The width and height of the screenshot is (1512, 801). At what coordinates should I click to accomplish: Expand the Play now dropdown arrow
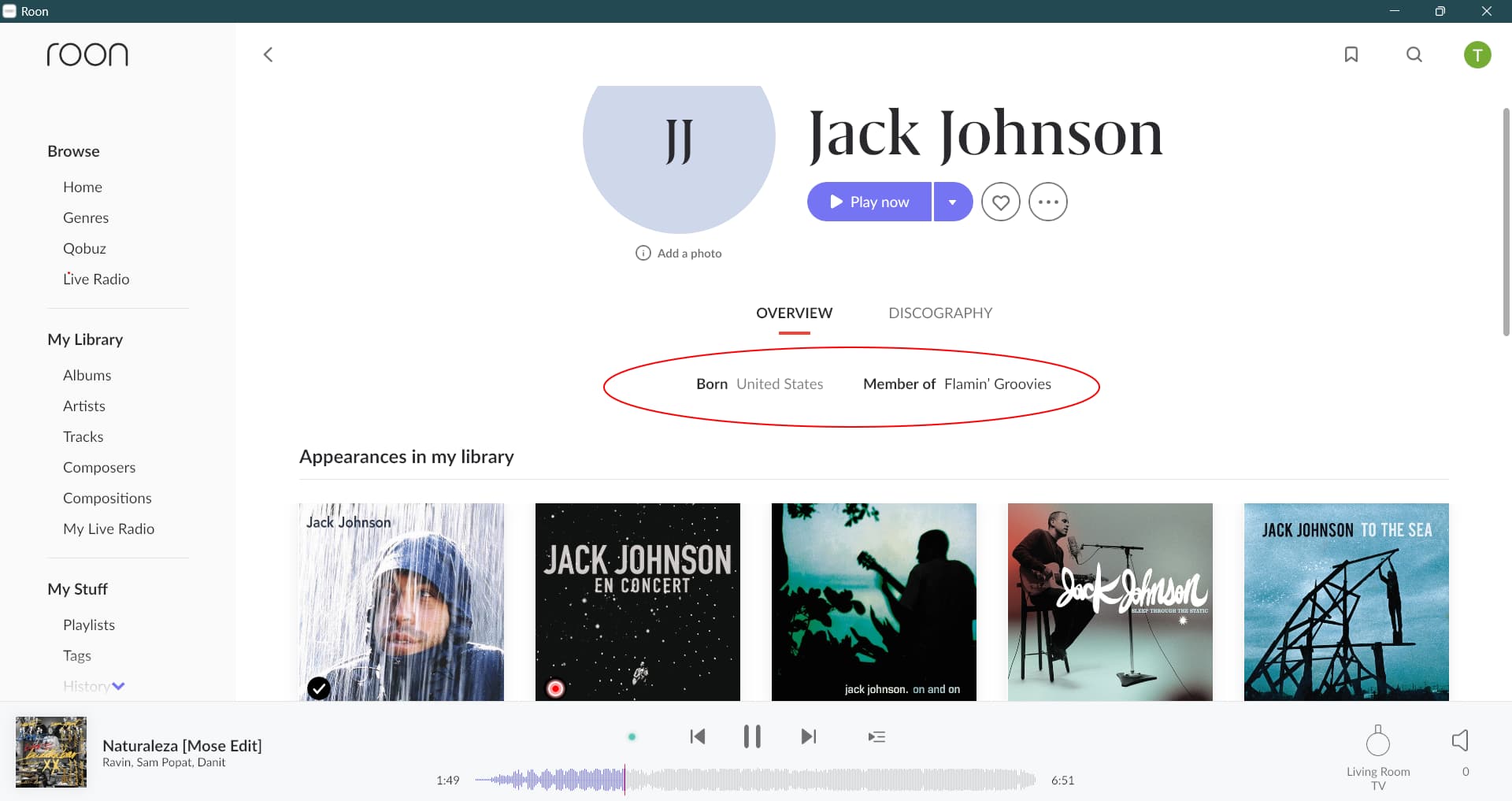pyautogui.click(x=953, y=202)
